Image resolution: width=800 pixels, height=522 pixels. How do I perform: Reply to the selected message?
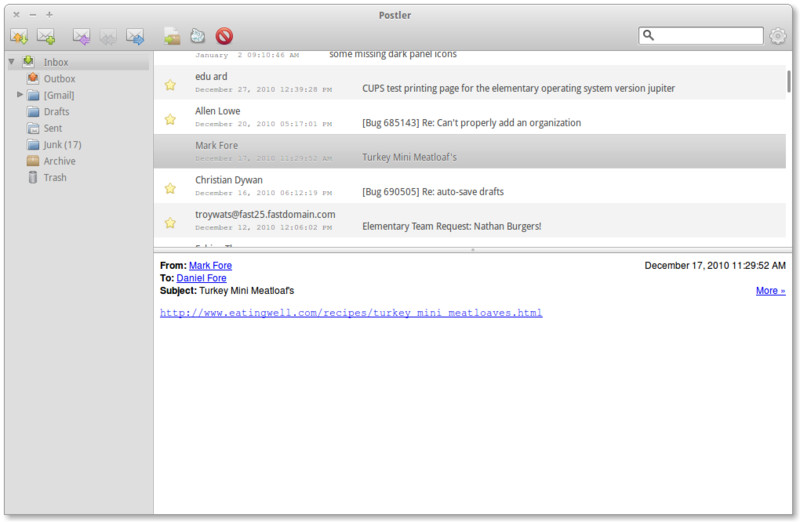click(81, 36)
